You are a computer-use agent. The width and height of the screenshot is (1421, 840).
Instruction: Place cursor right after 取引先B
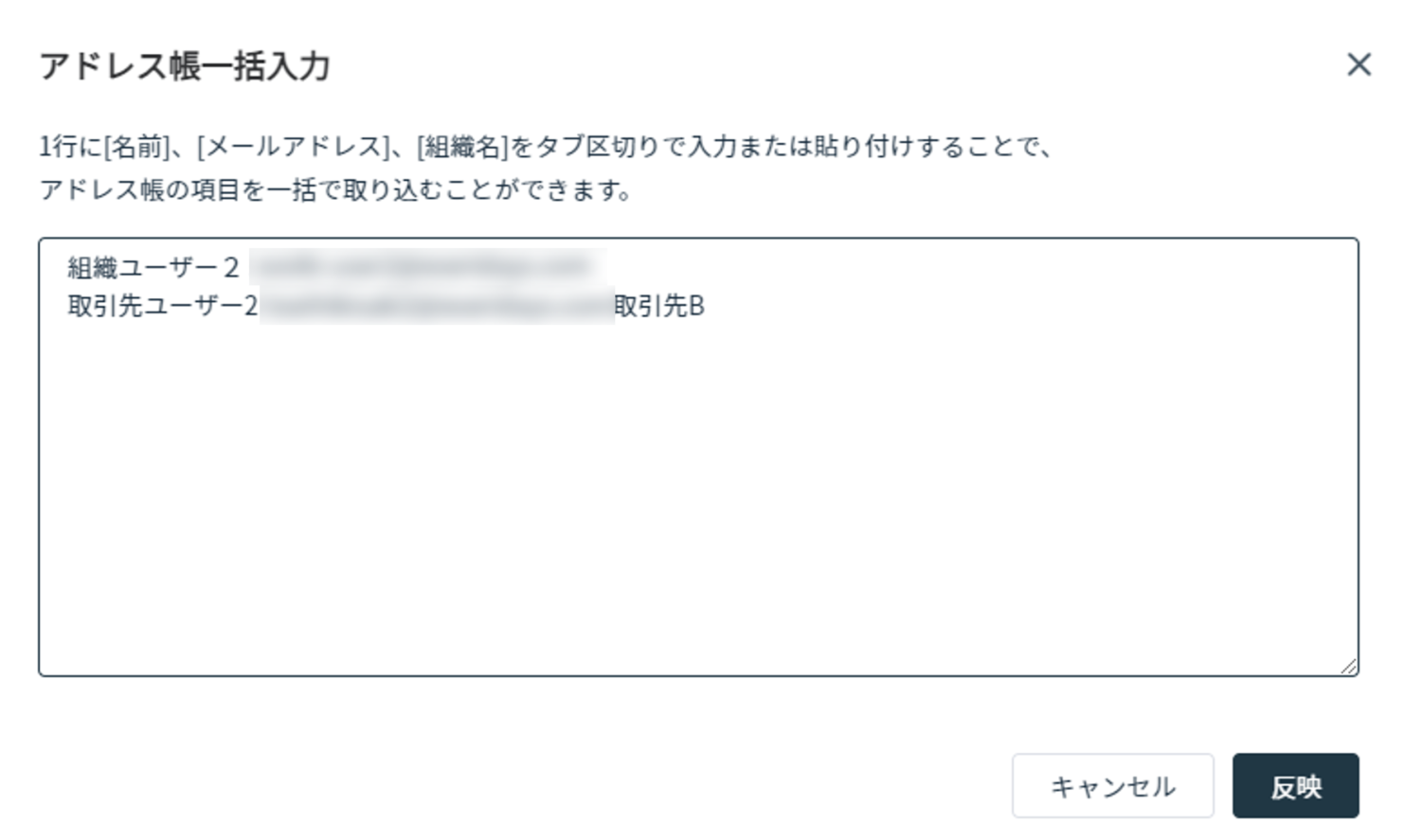click(707, 307)
